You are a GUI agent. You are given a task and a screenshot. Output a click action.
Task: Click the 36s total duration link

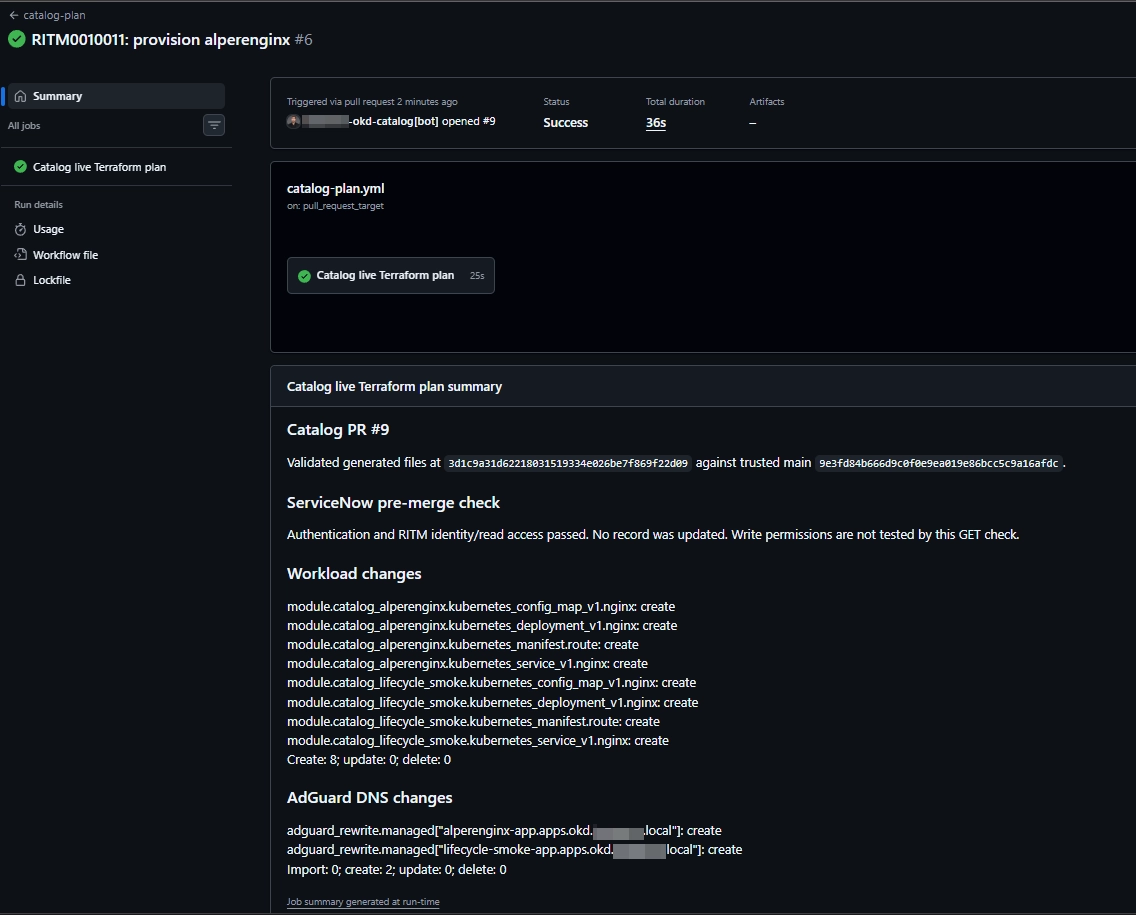(656, 122)
